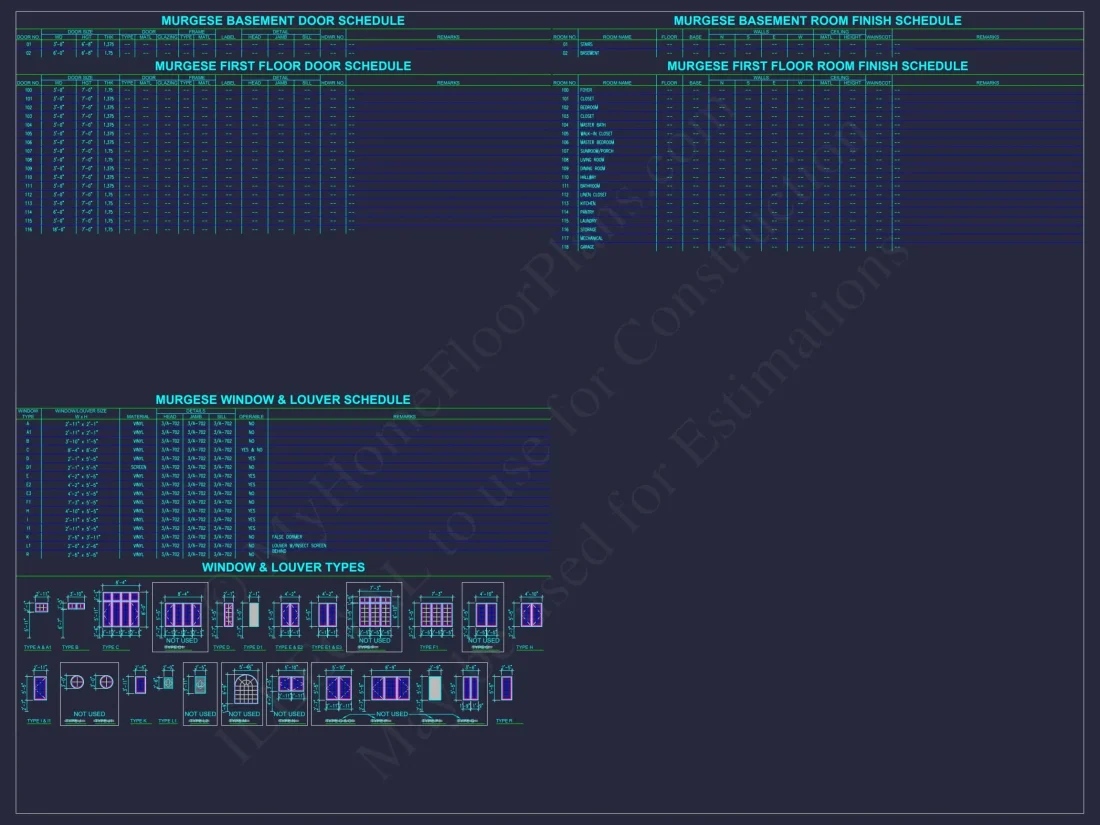This screenshot has width=1100, height=825.
Task: Click the Type I & I1 window symbol
Action: tap(39, 688)
